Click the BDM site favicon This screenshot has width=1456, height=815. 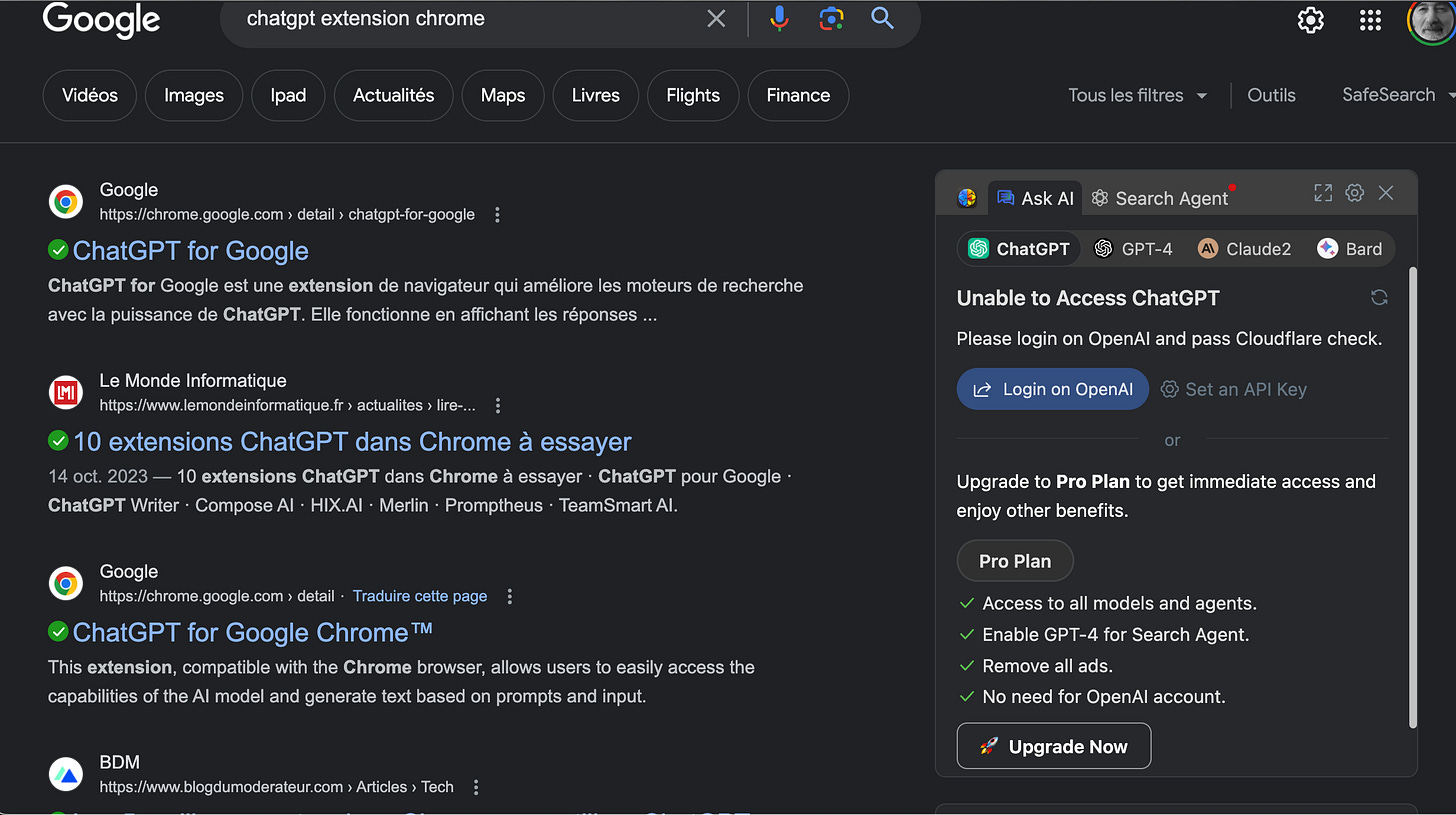(66, 775)
